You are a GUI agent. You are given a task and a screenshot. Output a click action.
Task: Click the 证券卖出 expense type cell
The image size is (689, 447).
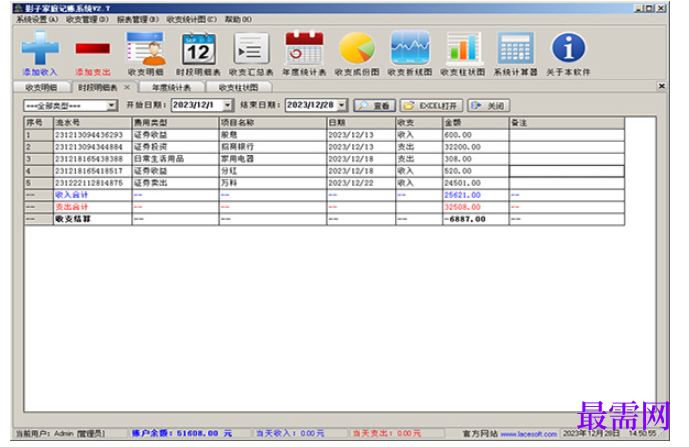175,183
